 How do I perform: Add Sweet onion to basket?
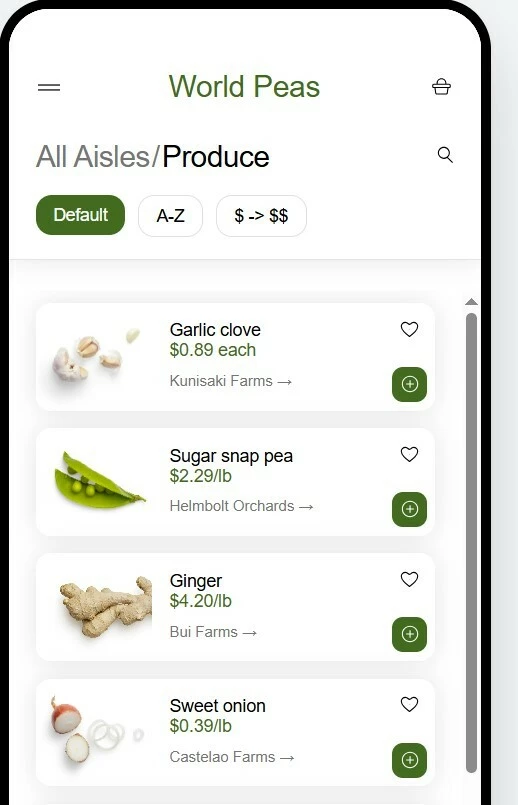[409, 760]
